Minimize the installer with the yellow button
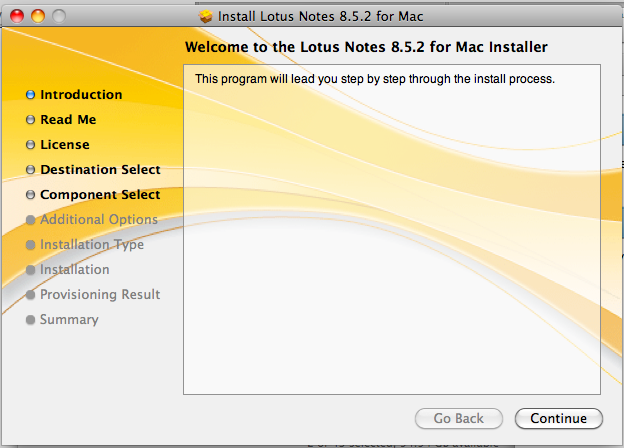Screen dimensions: 624x448 38,16
